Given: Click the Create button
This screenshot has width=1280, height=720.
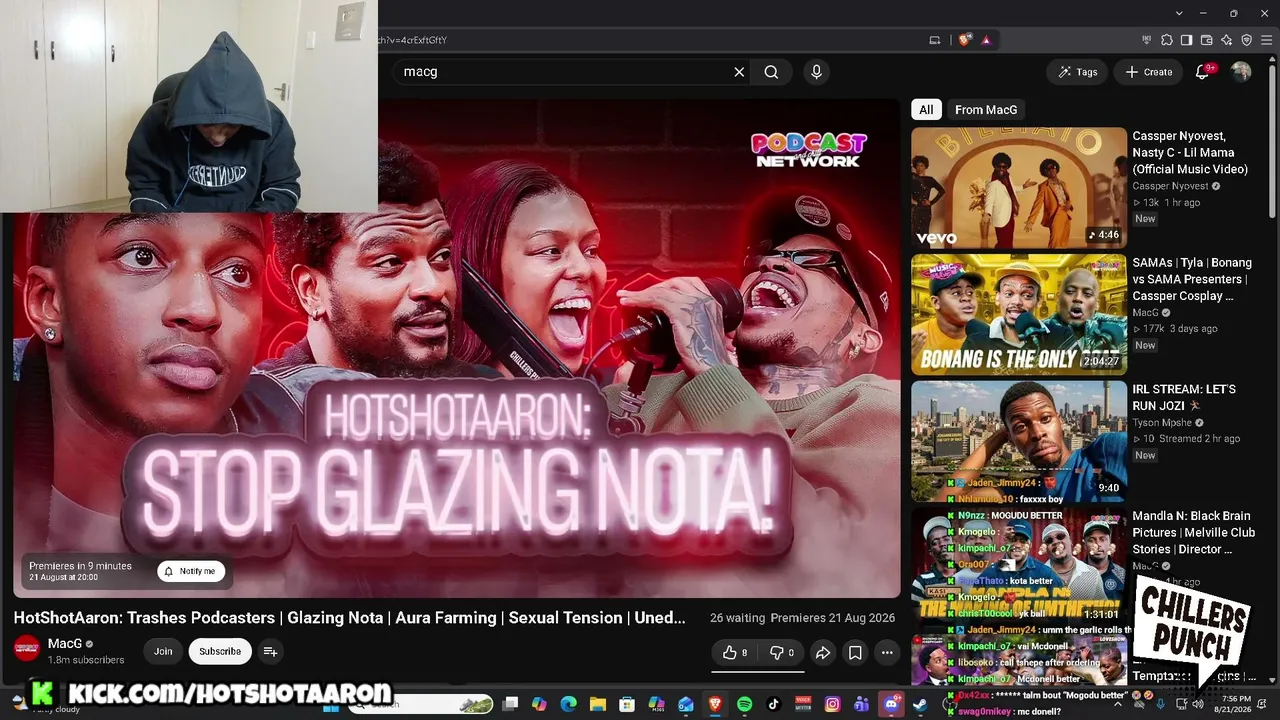Looking at the screenshot, I should tap(1148, 72).
